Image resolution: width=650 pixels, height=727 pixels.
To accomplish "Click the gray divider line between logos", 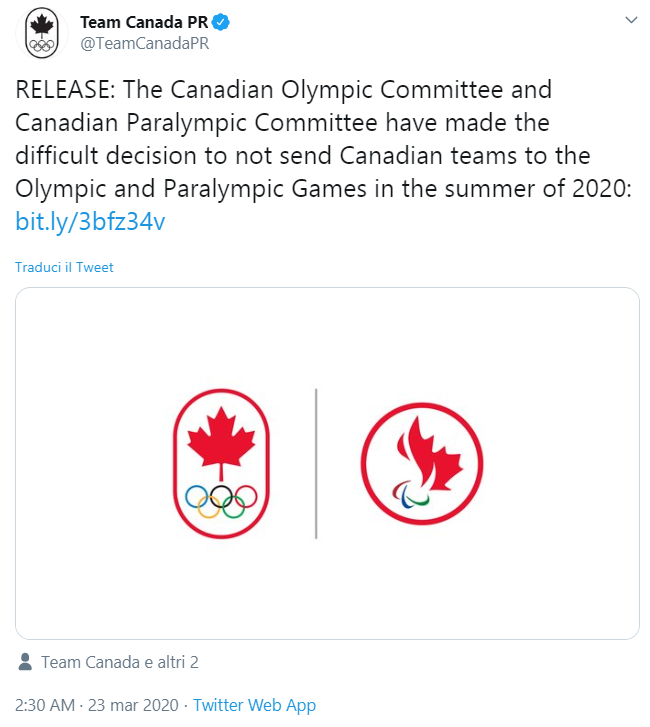I will click(316, 463).
